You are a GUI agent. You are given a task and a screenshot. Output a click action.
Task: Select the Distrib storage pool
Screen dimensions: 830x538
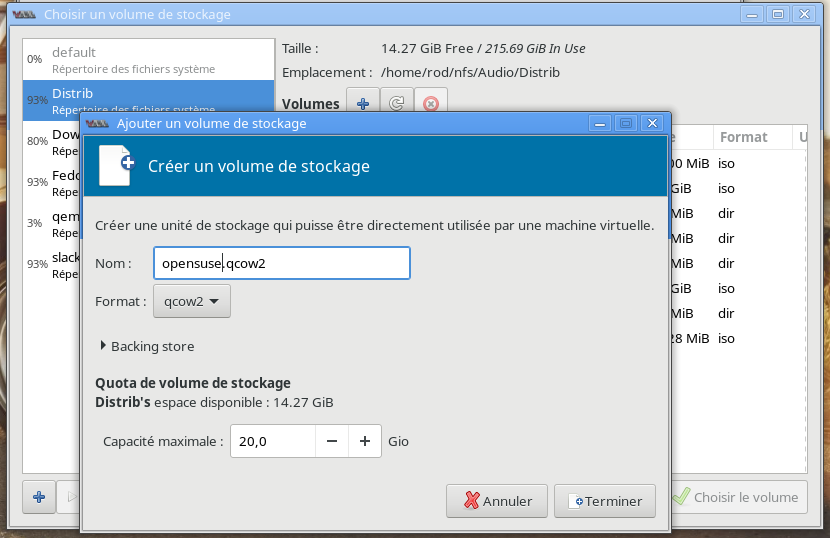[148, 100]
